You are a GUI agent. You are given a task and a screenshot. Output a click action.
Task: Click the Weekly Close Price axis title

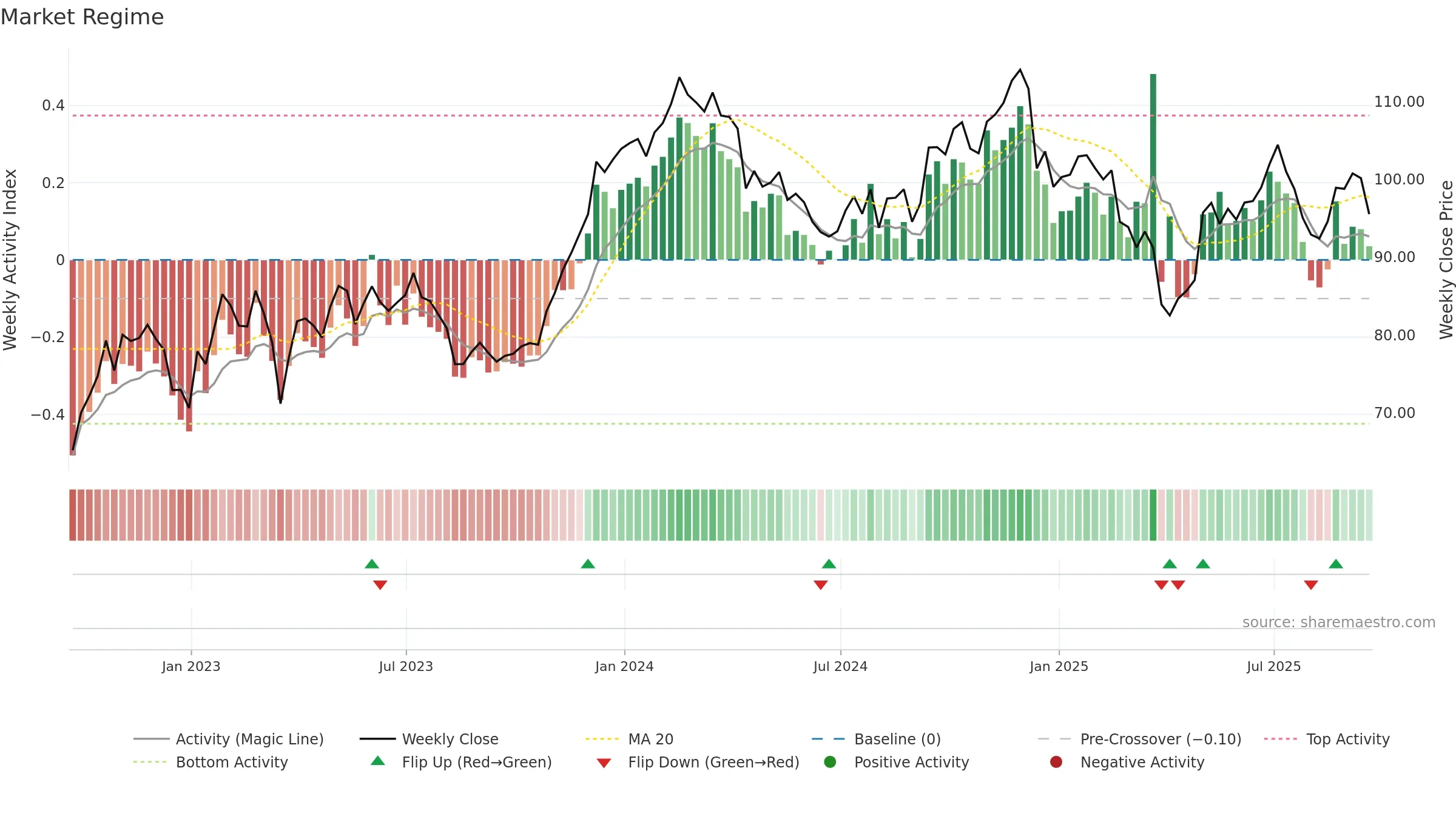pyautogui.click(x=1446, y=260)
